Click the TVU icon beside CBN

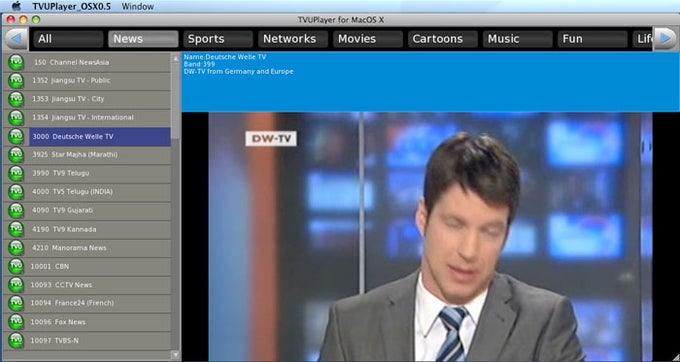[16, 266]
